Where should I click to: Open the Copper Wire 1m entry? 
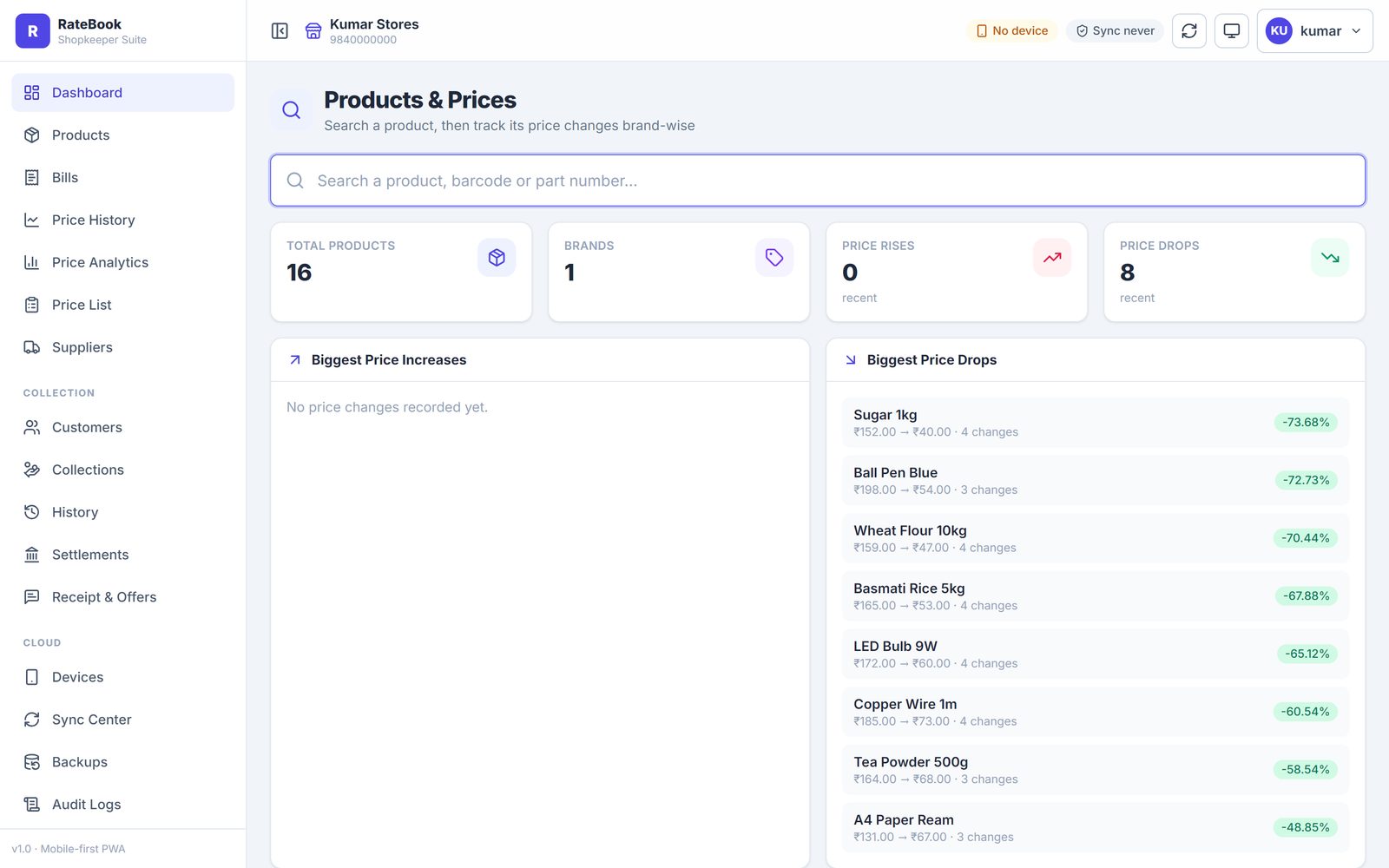click(1096, 712)
